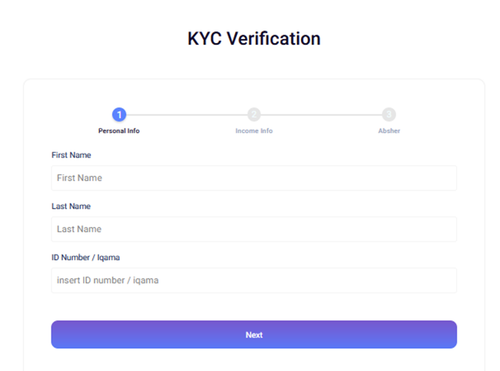Click progress line between steps 2 and 3

click(322, 115)
